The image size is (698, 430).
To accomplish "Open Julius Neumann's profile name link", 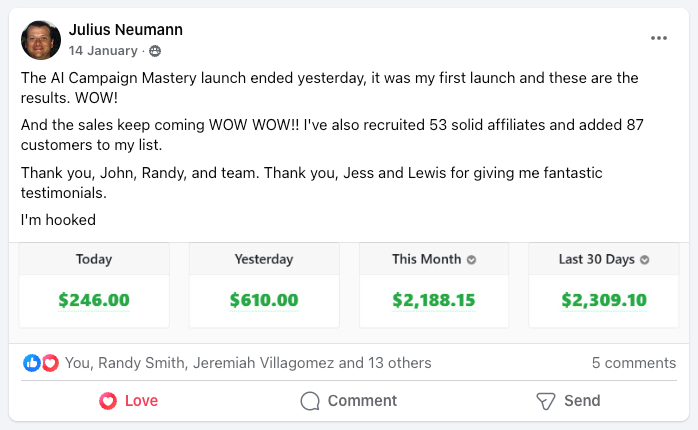I will [x=126, y=29].
